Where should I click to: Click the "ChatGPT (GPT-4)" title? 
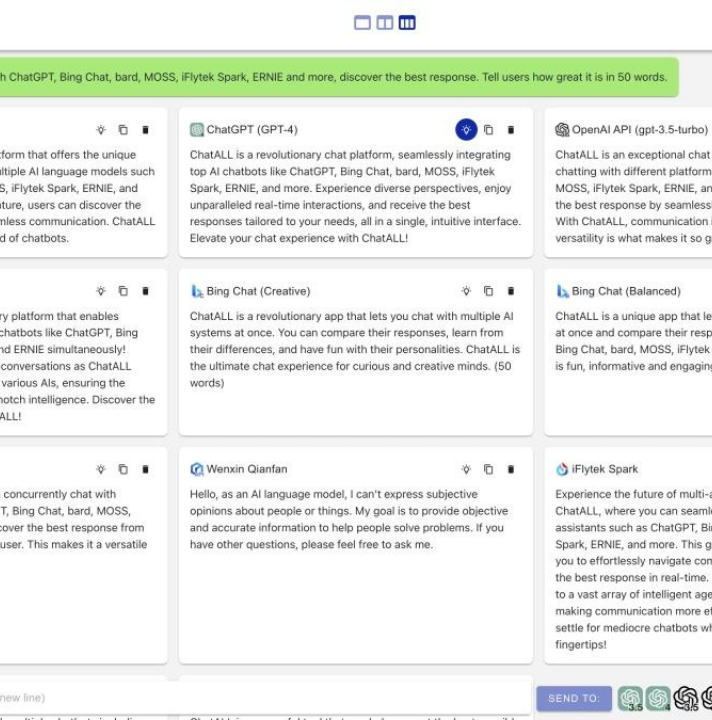coord(252,130)
